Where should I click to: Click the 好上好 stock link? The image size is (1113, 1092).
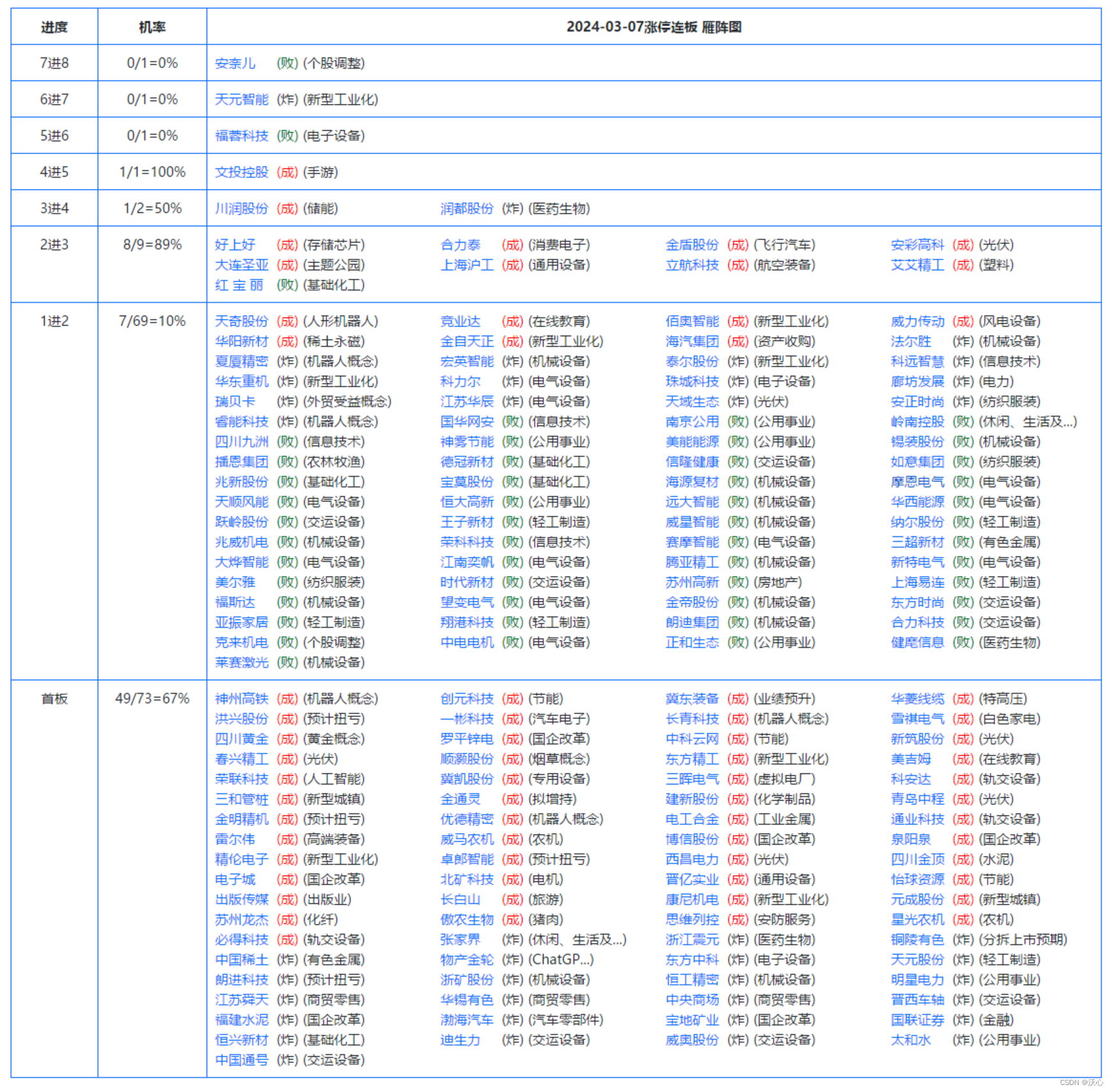click(x=235, y=245)
